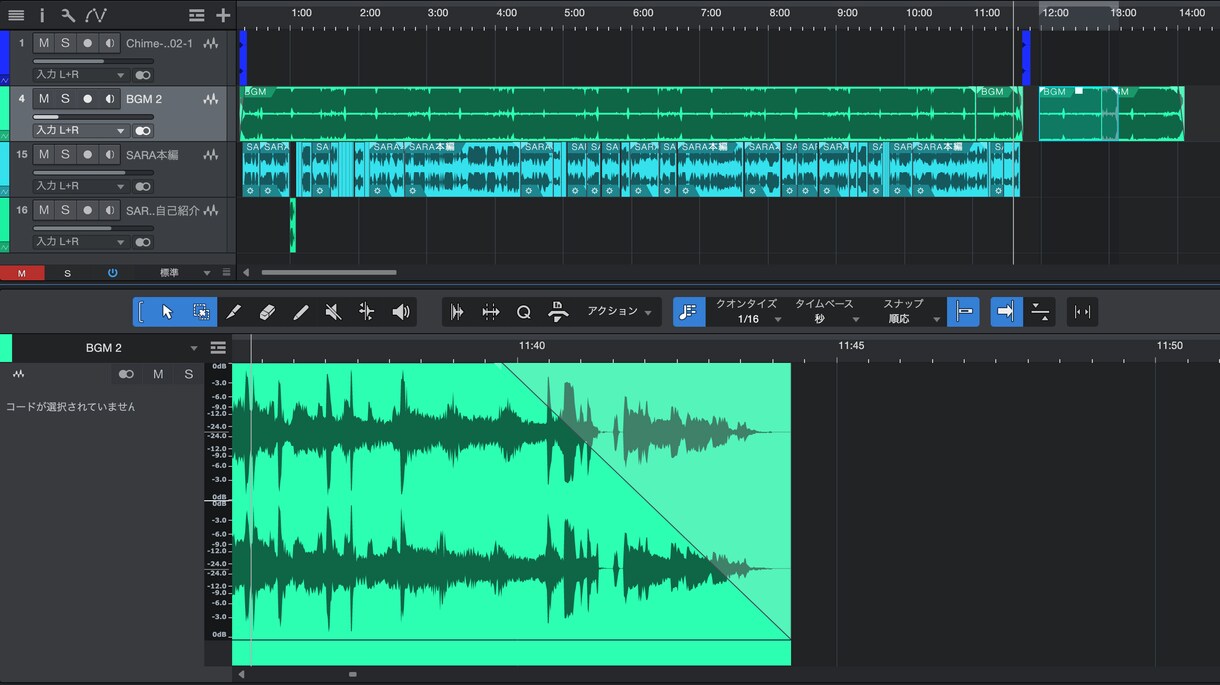Select the Range selection tool
This screenshot has height=685, width=1220.
pyautogui.click(x=200, y=312)
